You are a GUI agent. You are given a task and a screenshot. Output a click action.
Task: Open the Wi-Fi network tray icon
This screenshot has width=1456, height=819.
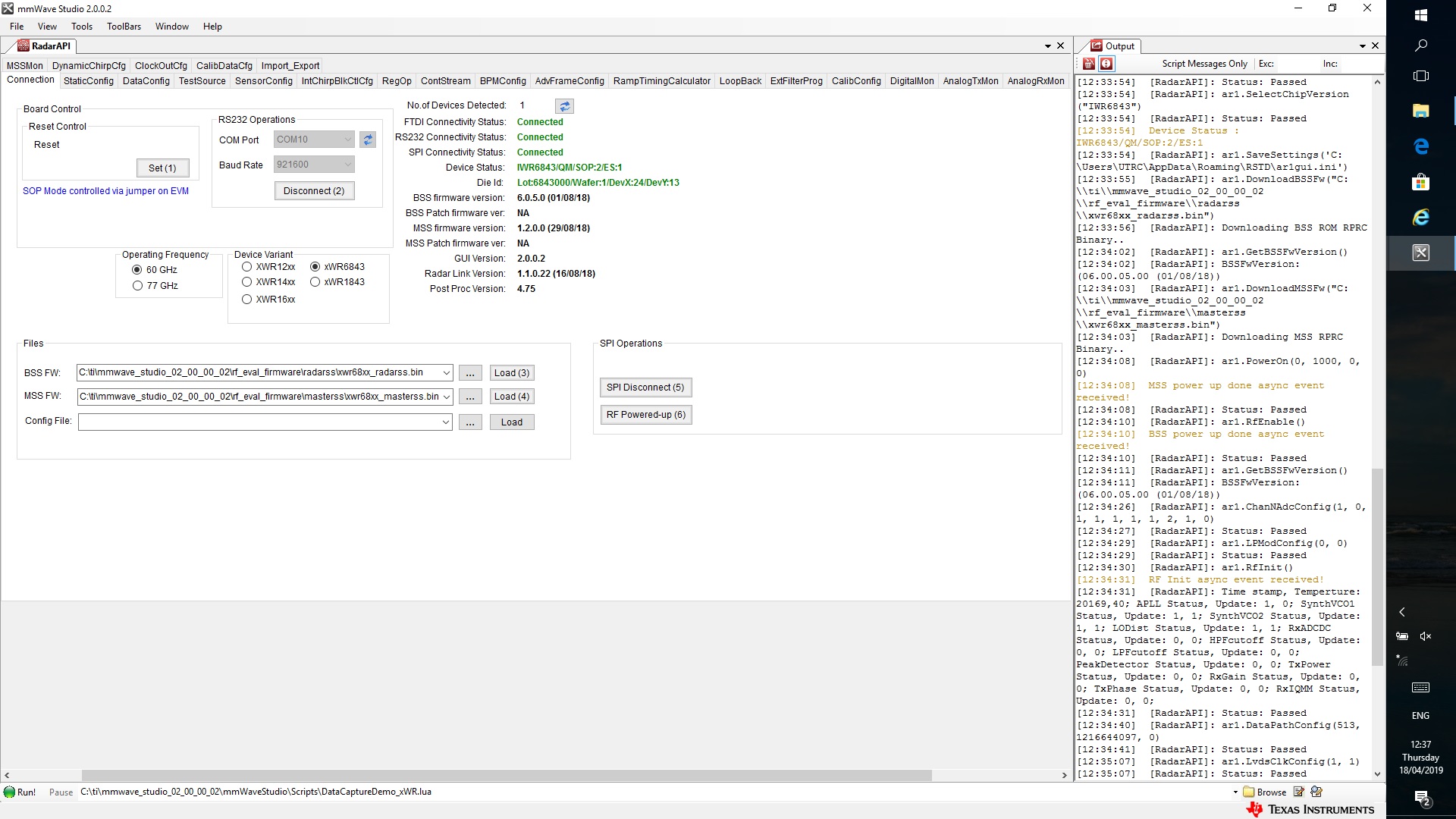point(1402,661)
